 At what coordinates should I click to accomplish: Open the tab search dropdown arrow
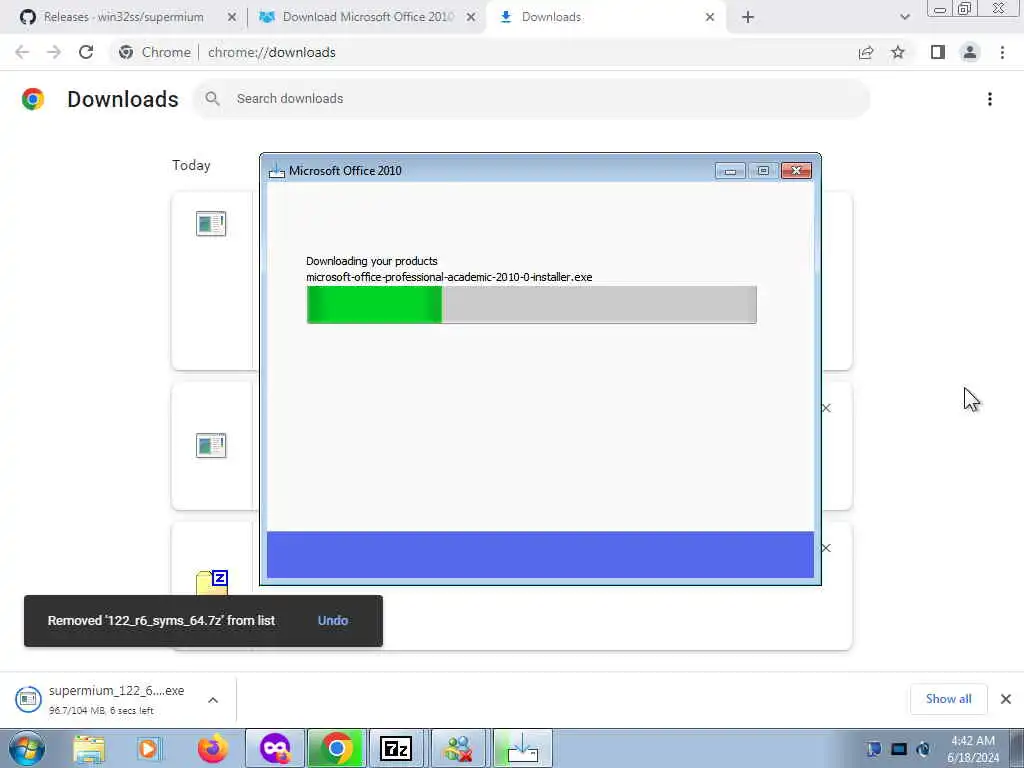tap(904, 18)
